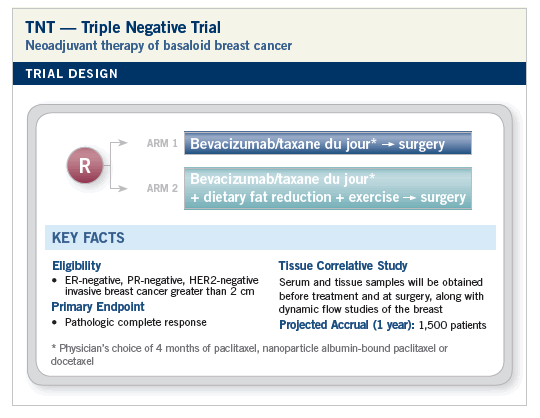Select the Primary Endpoint heading

pos(98,306)
